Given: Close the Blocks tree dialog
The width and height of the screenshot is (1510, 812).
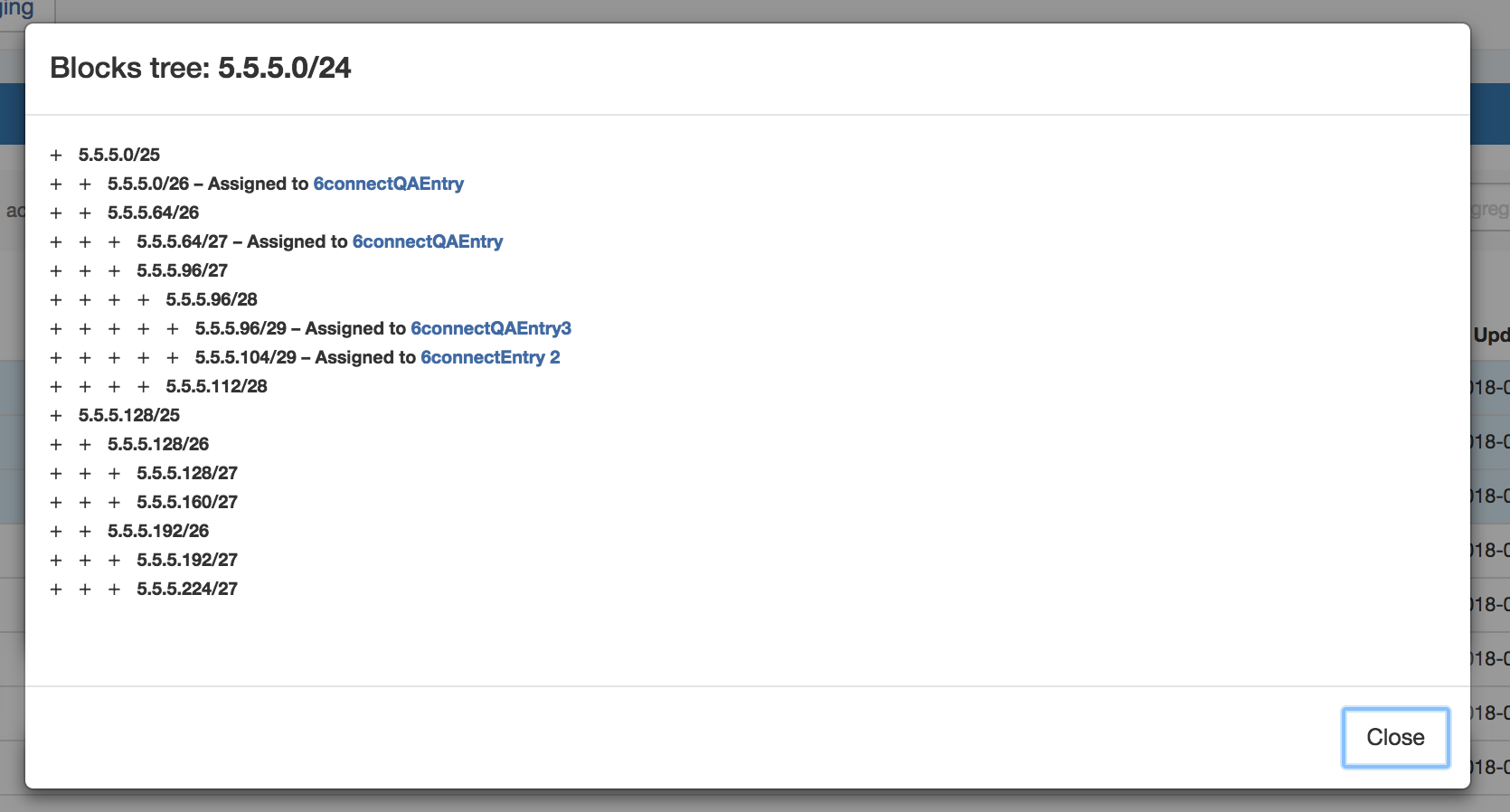Looking at the screenshot, I should coord(1394,737).
